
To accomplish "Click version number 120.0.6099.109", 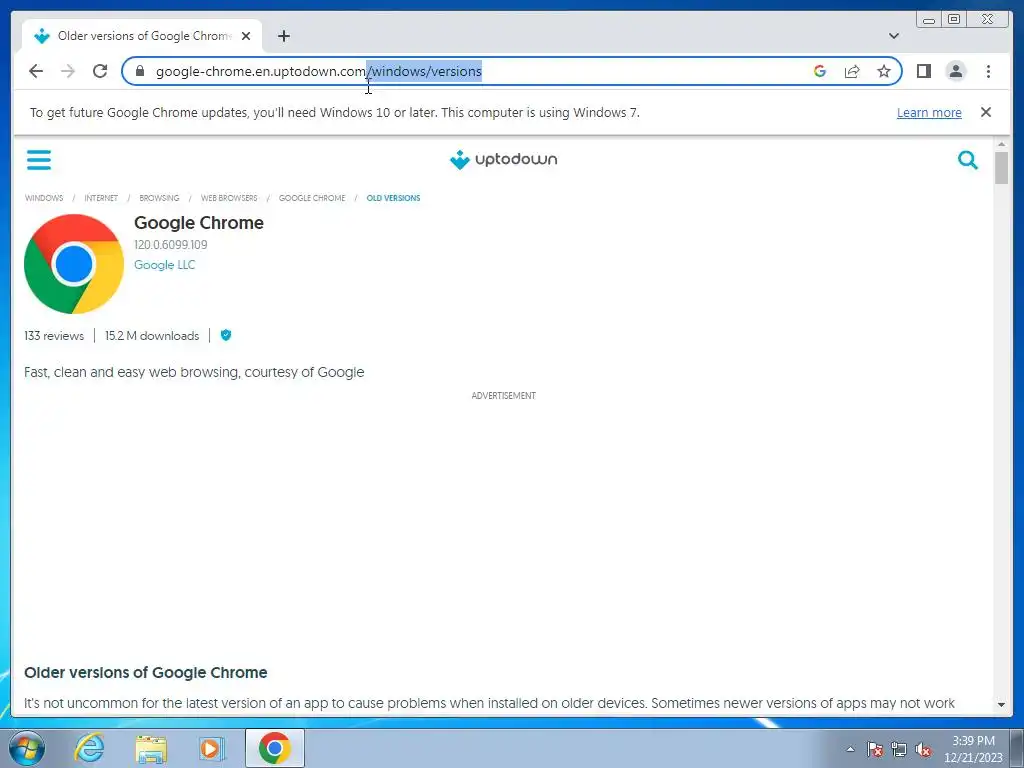I will [170, 245].
